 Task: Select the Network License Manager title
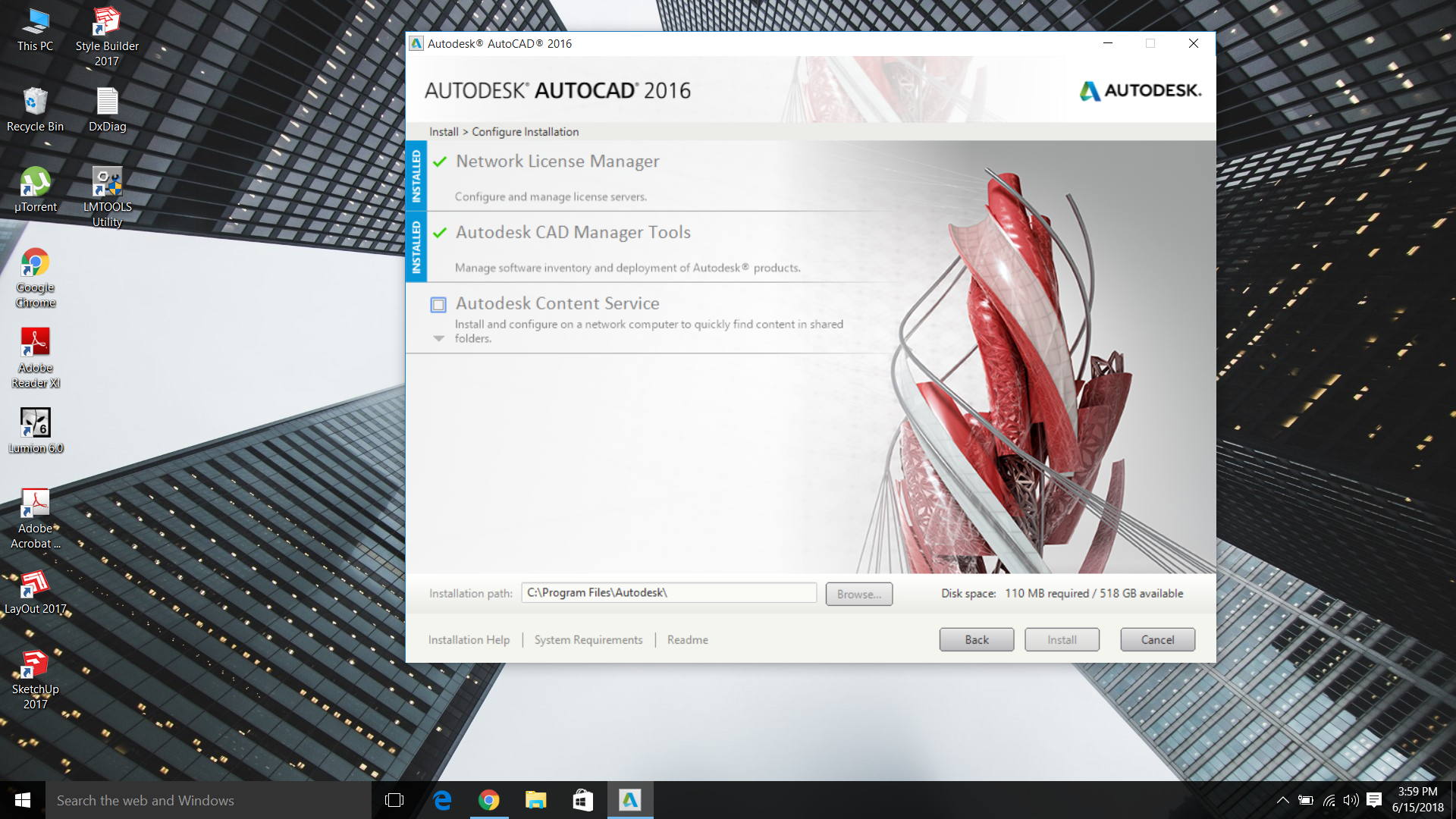tap(557, 162)
